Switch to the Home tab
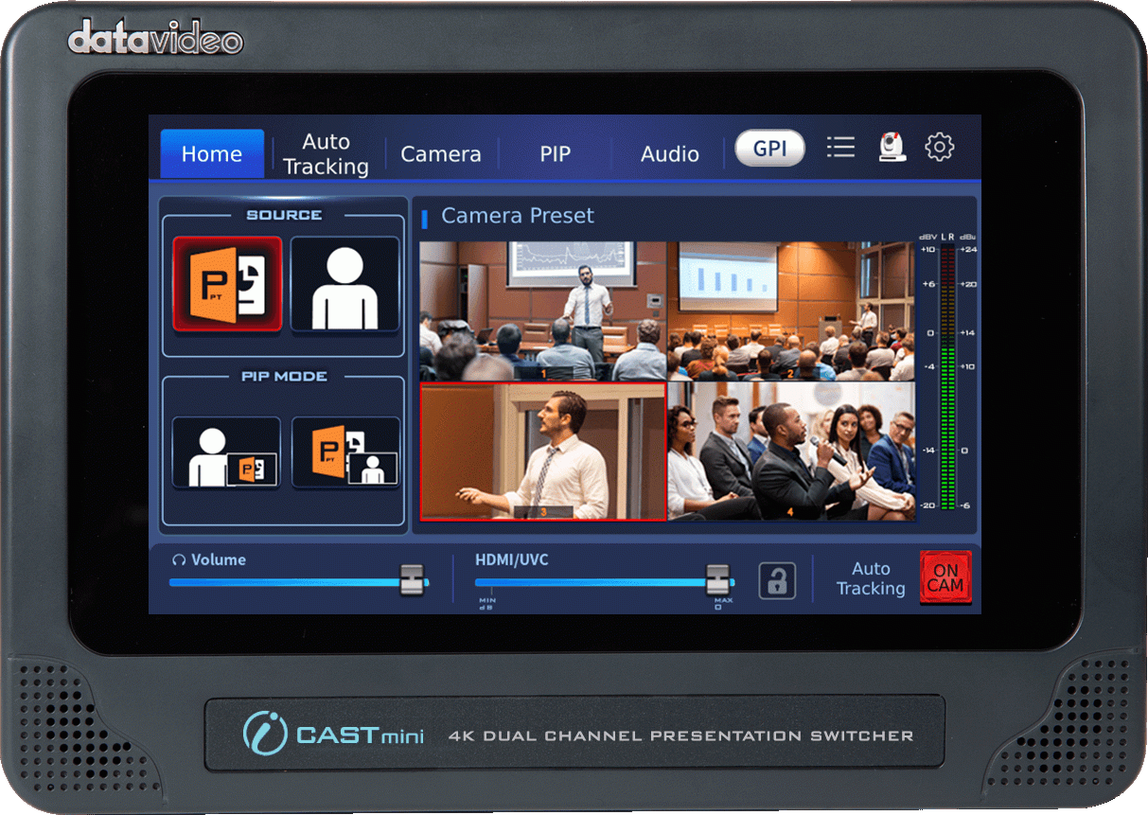 212,154
